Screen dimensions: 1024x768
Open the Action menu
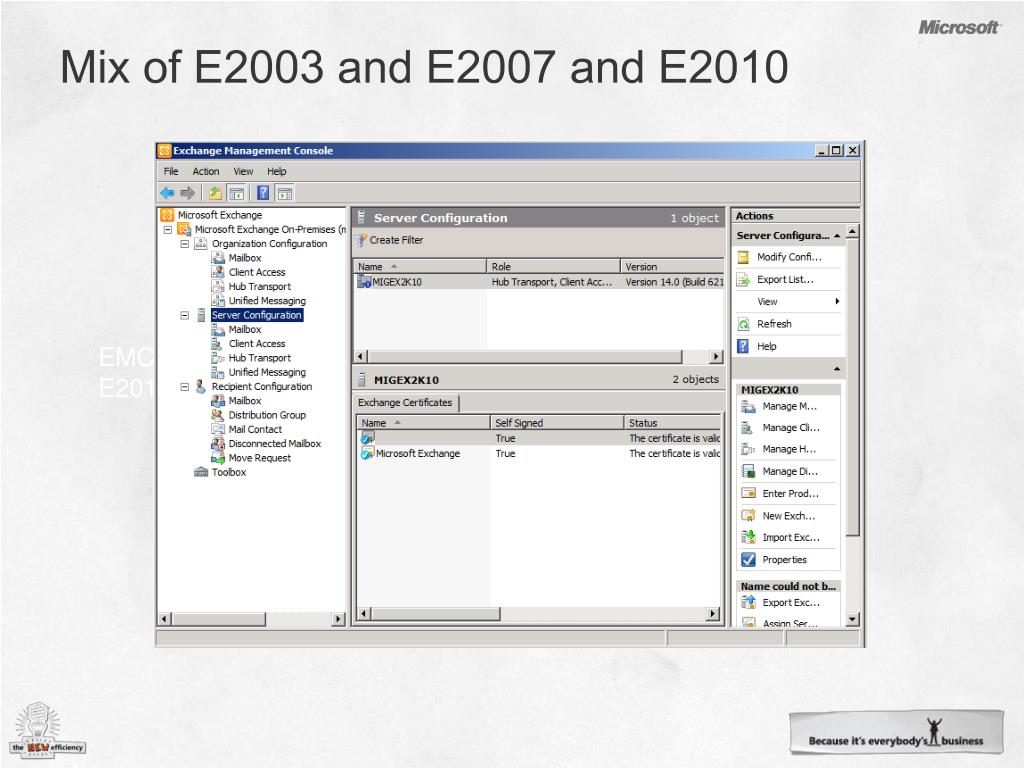coord(206,171)
